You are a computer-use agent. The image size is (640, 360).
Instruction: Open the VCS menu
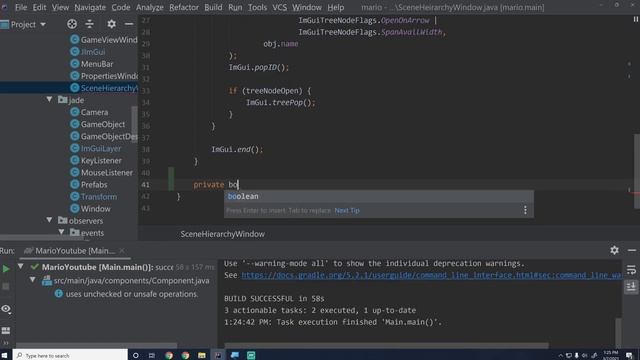279,7
